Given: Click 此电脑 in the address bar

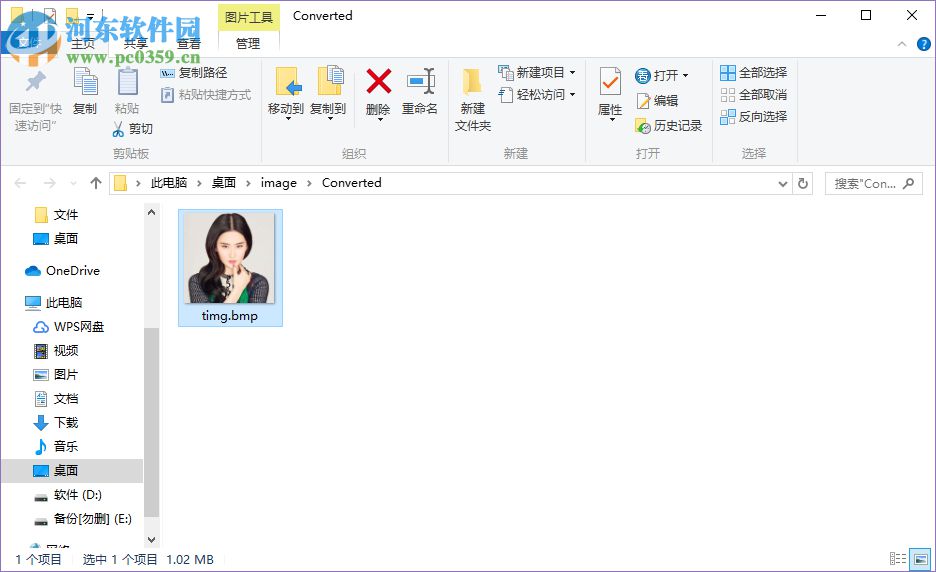Looking at the screenshot, I should pos(169,183).
